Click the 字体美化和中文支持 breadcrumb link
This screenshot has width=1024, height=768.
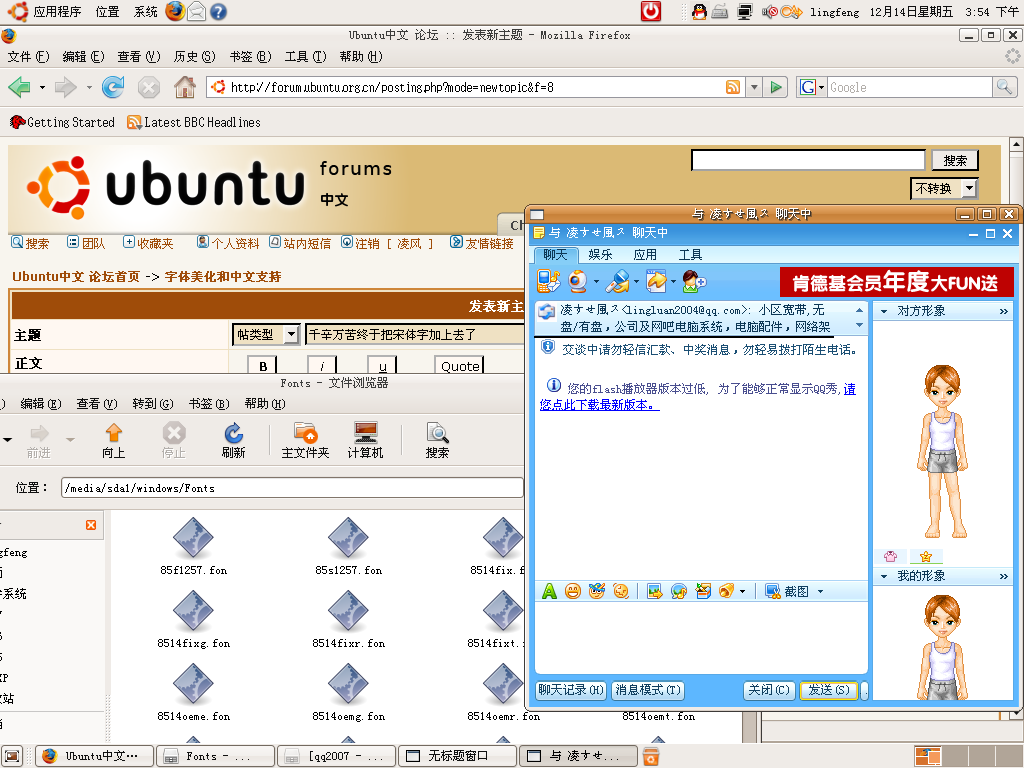(x=223, y=276)
